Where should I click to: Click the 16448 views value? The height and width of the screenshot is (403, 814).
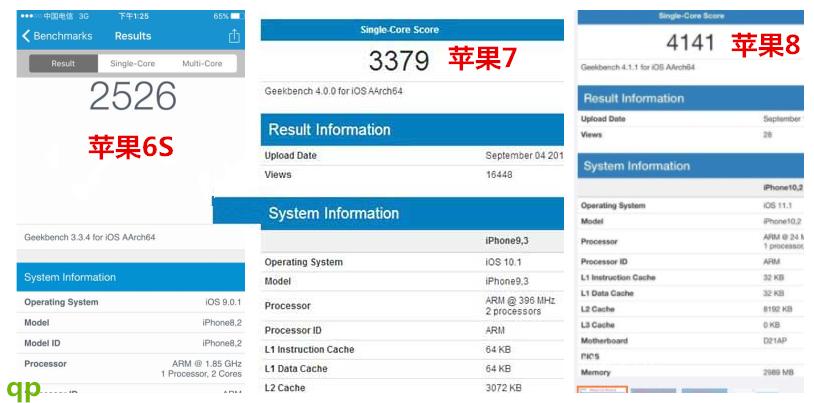click(x=499, y=174)
